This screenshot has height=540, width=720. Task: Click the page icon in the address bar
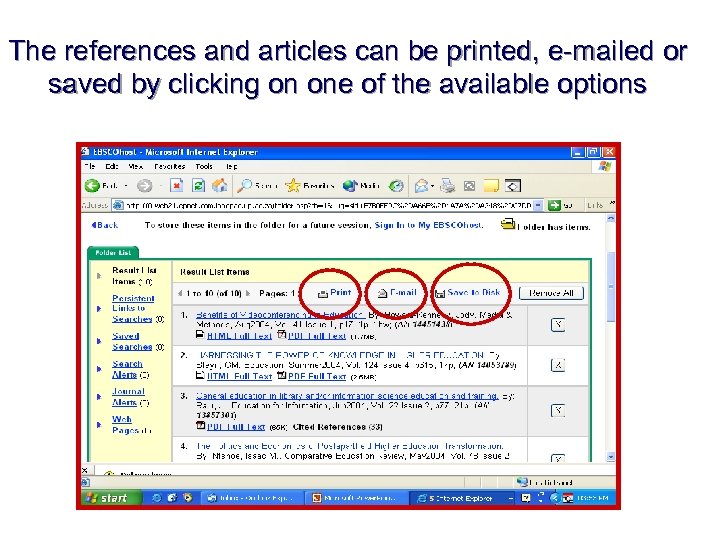[x=118, y=205]
